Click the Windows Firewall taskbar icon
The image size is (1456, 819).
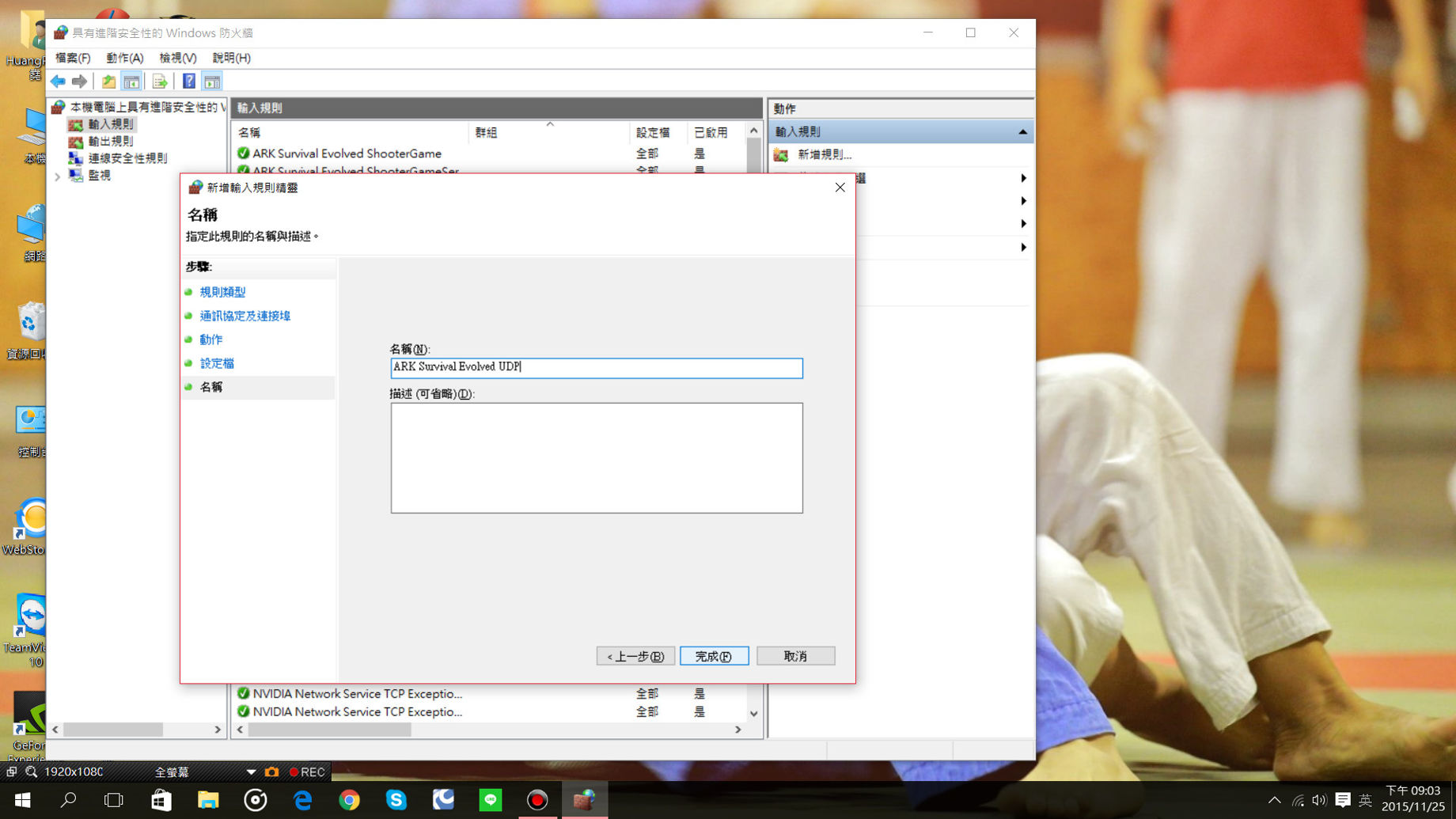pos(584,800)
